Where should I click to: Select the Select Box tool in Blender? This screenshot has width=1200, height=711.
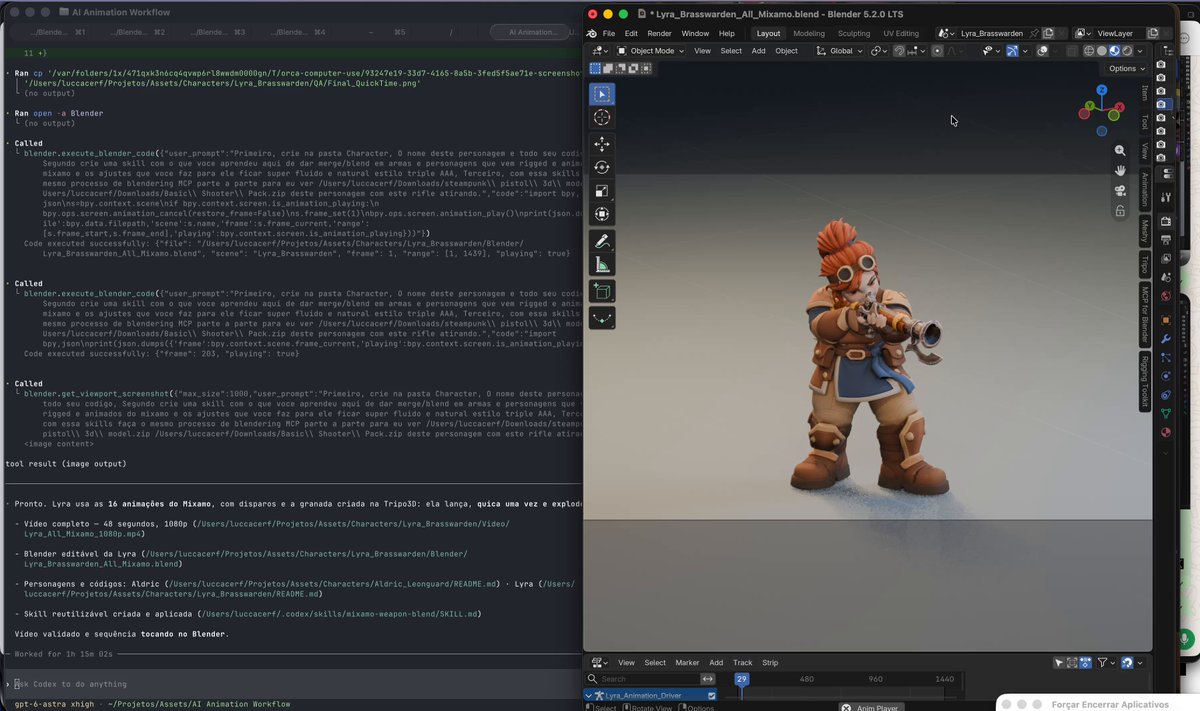(x=602, y=94)
